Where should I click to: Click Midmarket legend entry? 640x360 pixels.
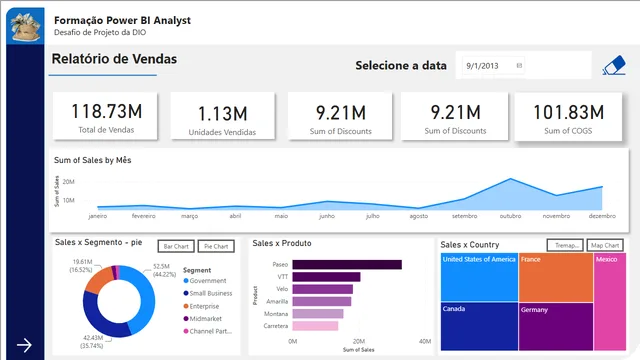[203, 319]
